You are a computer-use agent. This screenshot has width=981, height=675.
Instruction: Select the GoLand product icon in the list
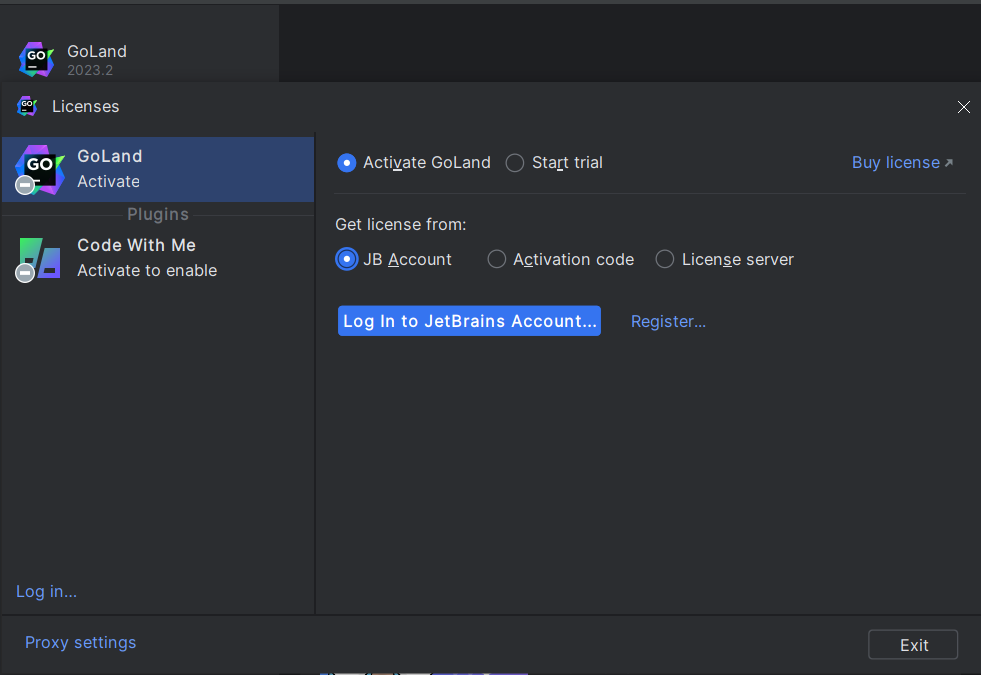tap(39, 168)
